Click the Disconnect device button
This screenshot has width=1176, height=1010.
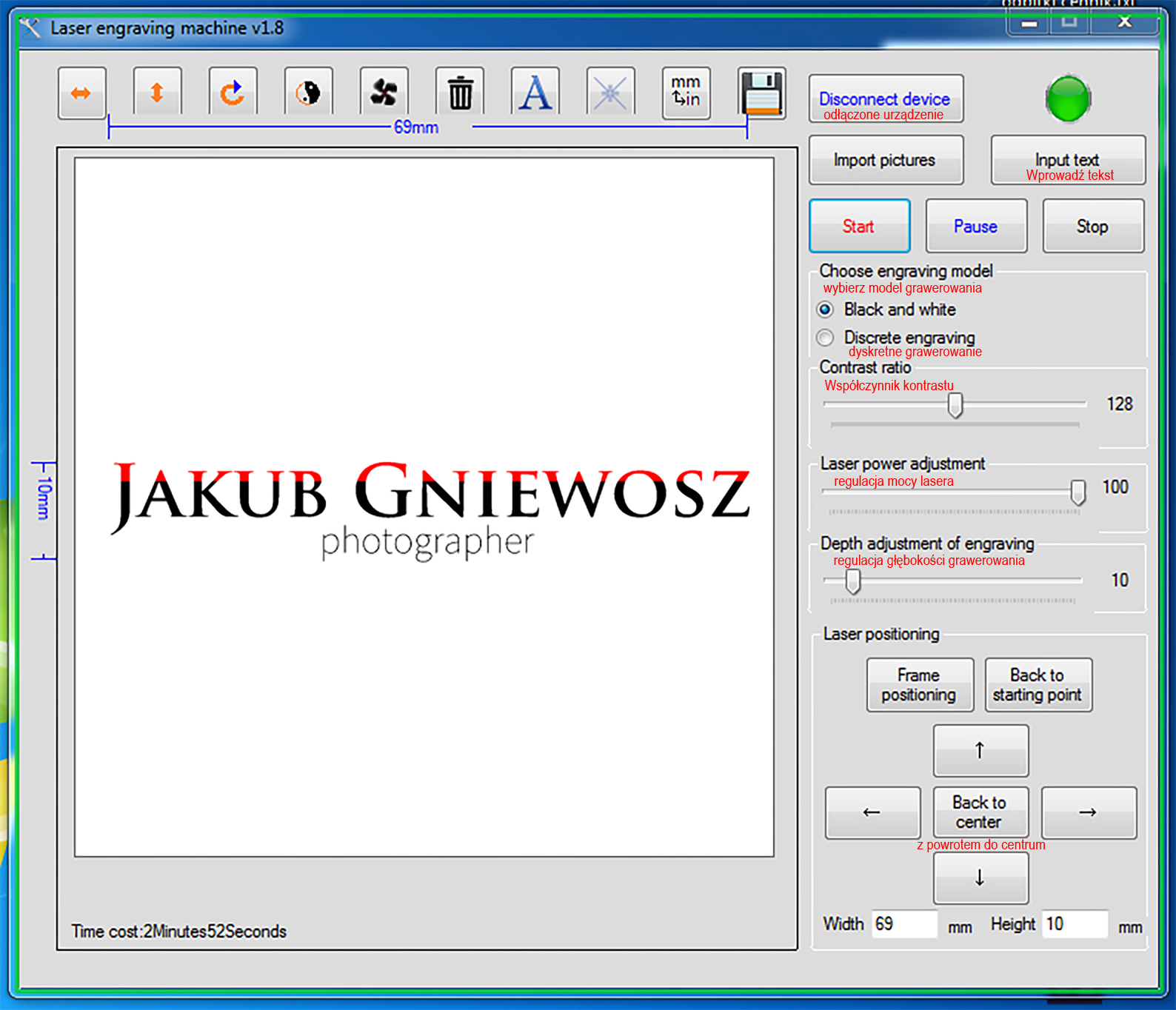pyautogui.click(x=885, y=99)
